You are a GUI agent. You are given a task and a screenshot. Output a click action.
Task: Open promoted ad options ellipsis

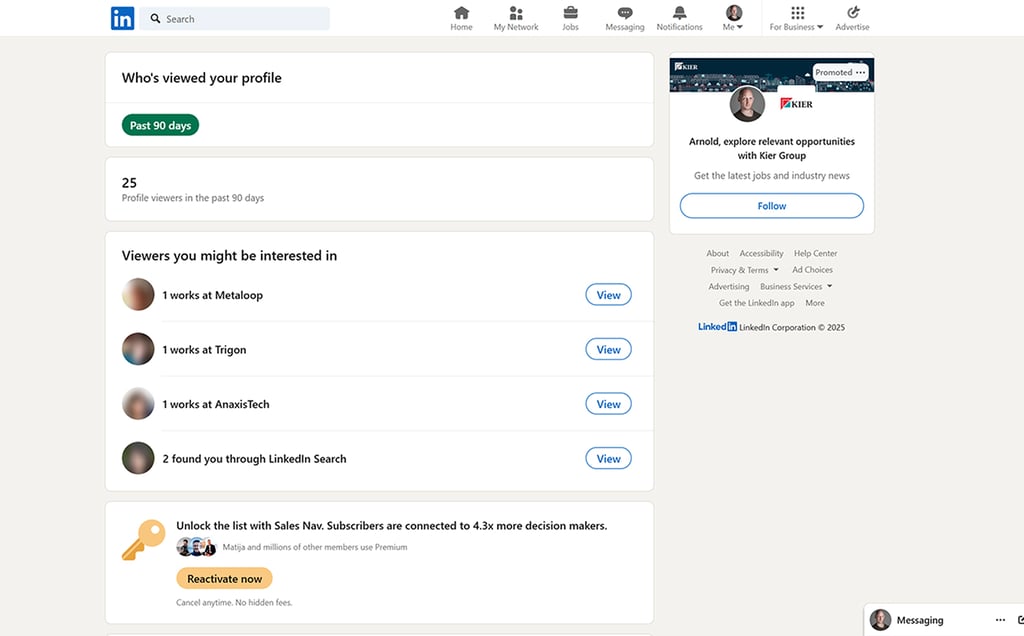pyautogui.click(x=860, y=72)
